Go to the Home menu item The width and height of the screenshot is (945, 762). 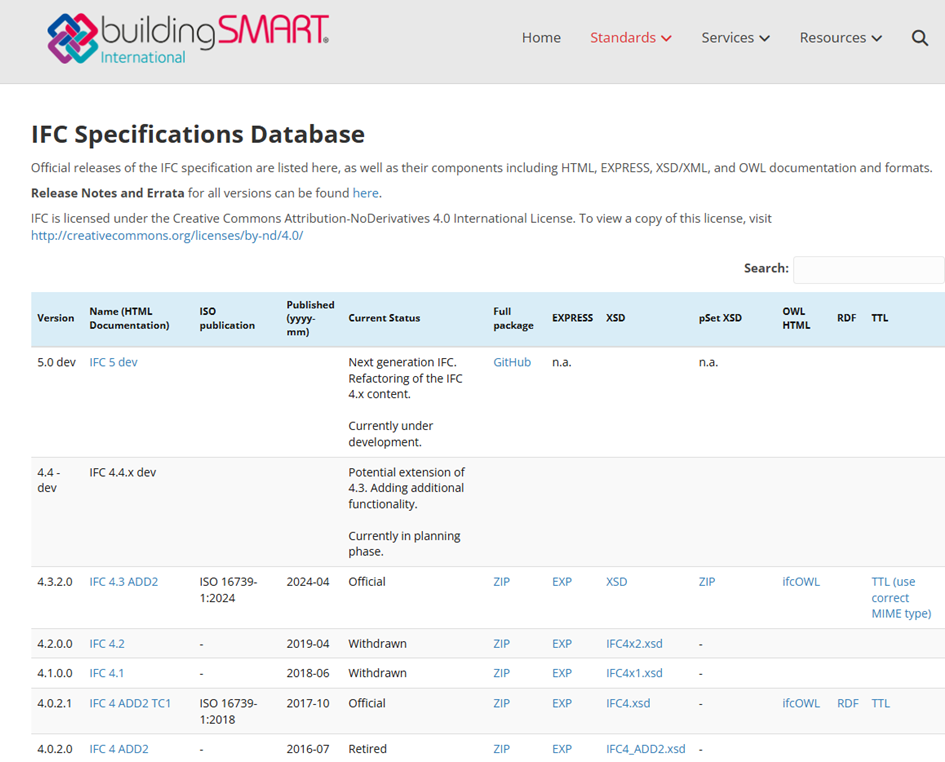[541, 38]
